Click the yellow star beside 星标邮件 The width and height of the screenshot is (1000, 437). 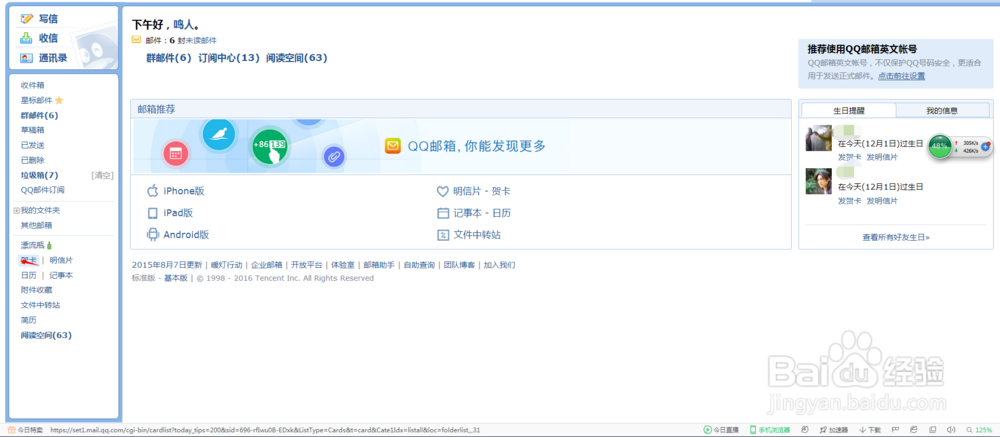click(59, 100)
